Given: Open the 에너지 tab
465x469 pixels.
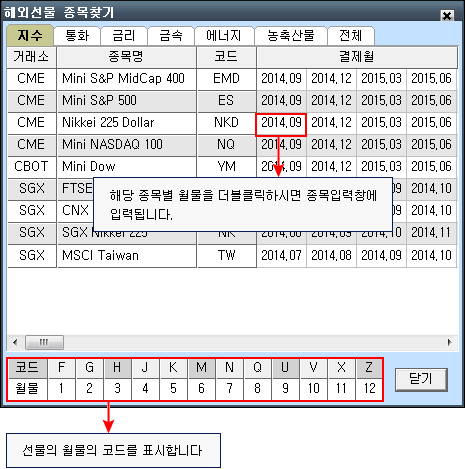Looking at the screenshot, I should tap(224, 35).
